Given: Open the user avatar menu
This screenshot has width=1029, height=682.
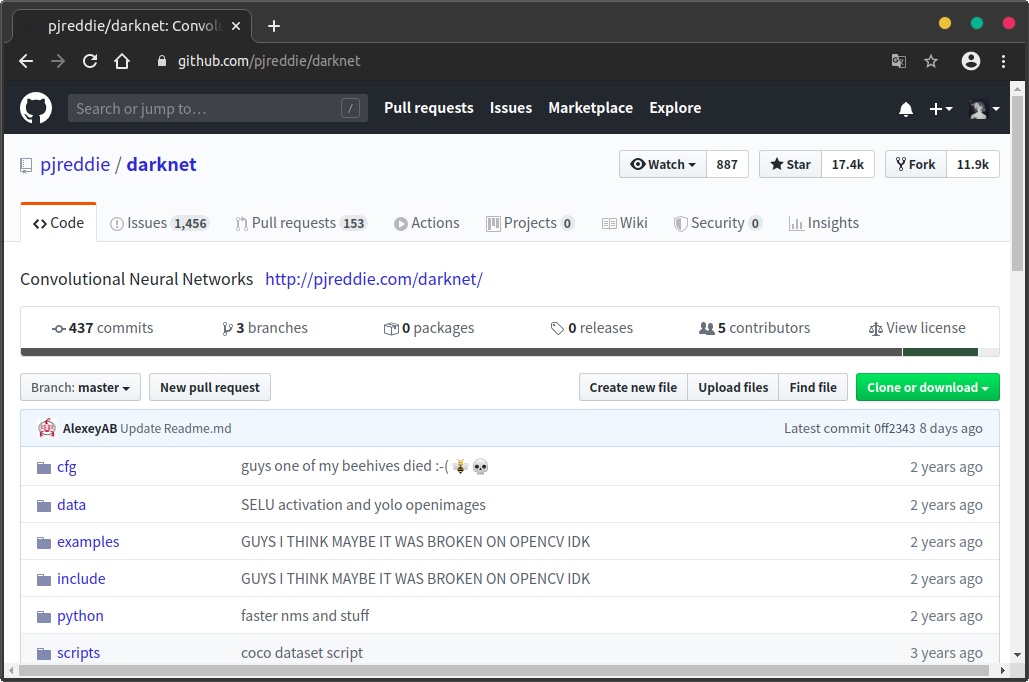Looking at the screenshot, I should 984,109.
